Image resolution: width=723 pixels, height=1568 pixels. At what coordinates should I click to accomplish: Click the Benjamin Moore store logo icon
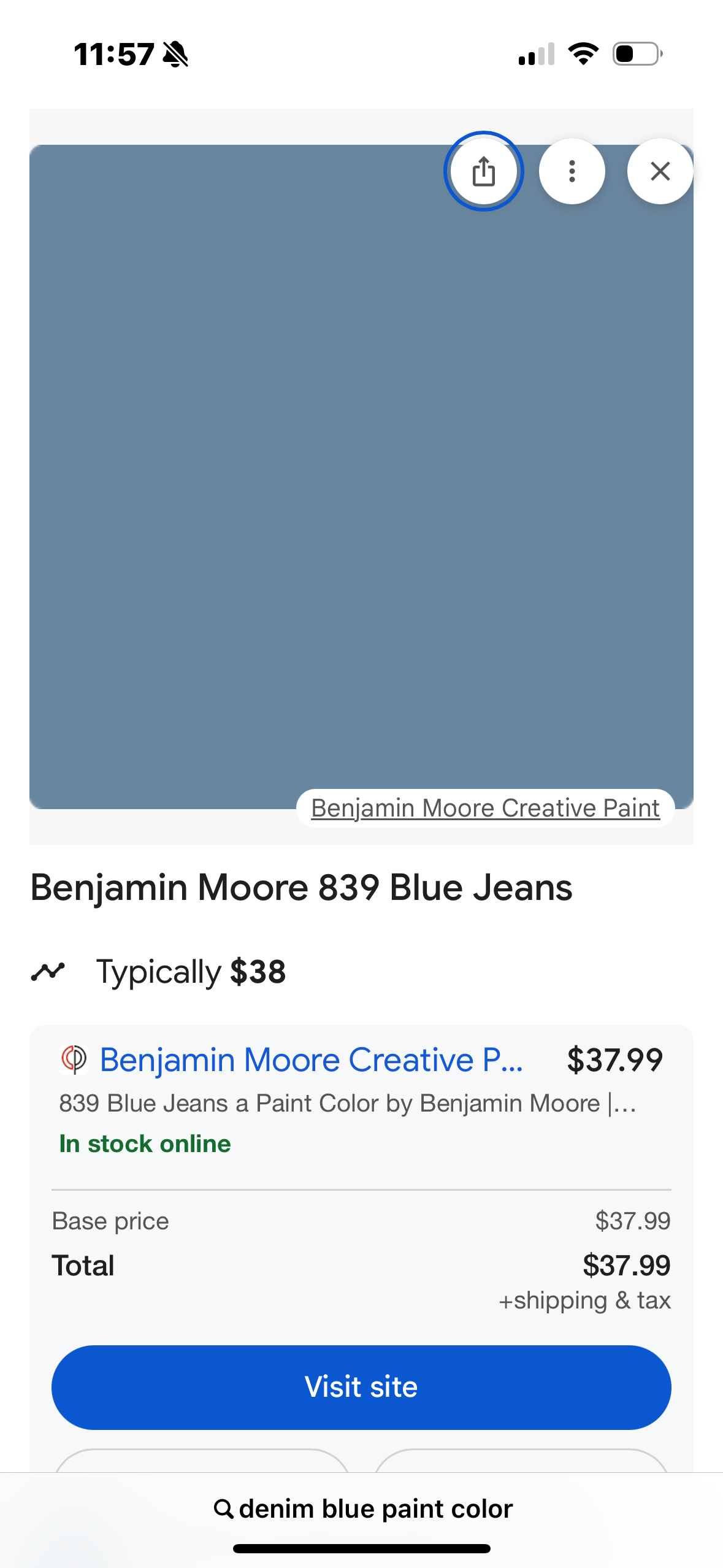pyautogui.click(x=74, y=1059)
